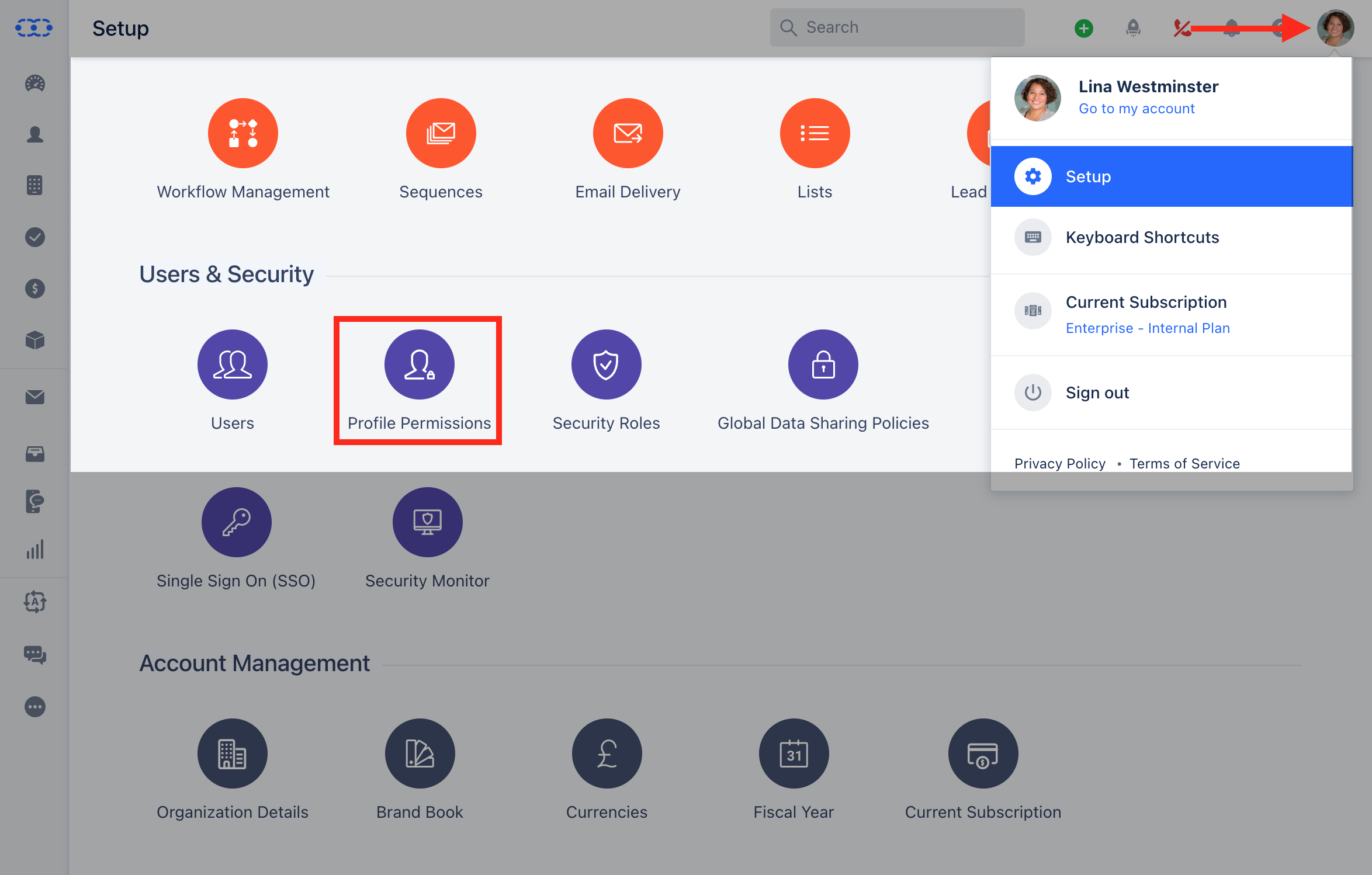The height and width of the screenshot is (875, 1372).
Task: Select Sign out menu item
Action: tap(1172, 393)
